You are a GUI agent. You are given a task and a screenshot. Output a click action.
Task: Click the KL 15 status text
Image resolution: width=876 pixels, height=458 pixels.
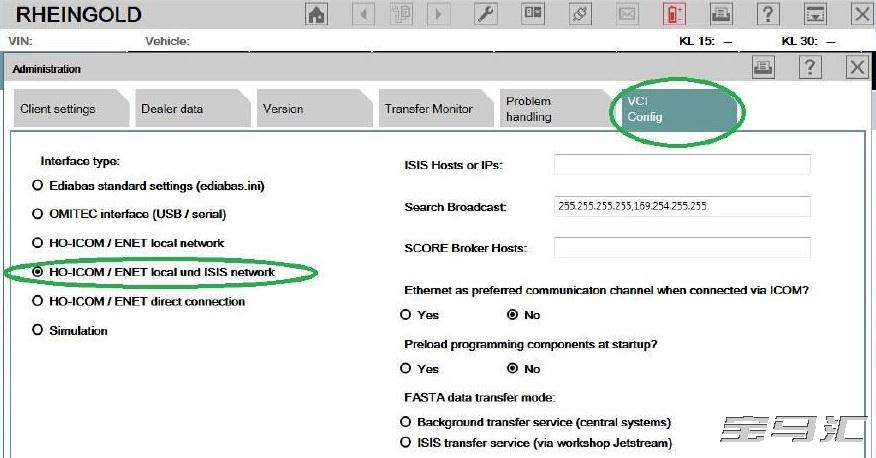point(706,41)
